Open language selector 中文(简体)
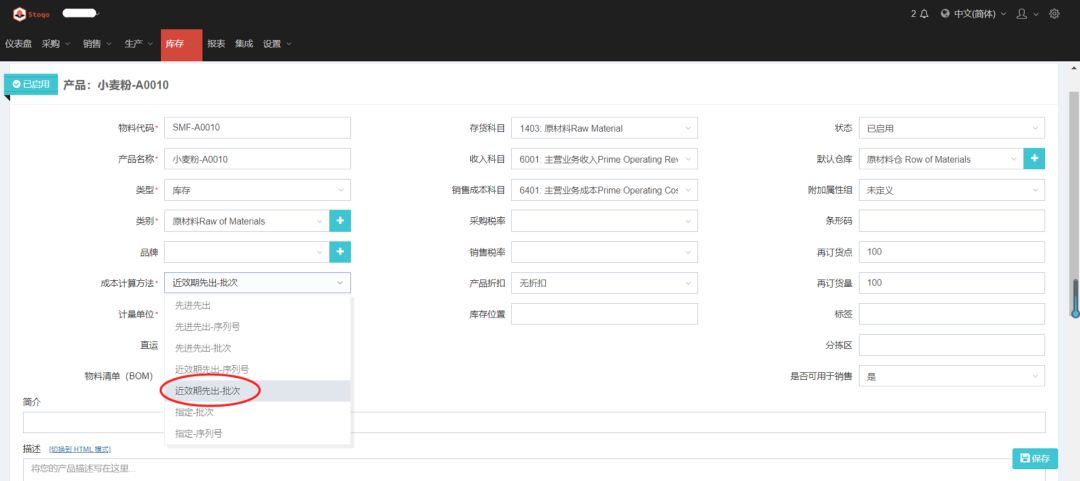The width and height of the screenshot is (1080, 481). pyautogui.click(x=969, y=14)
